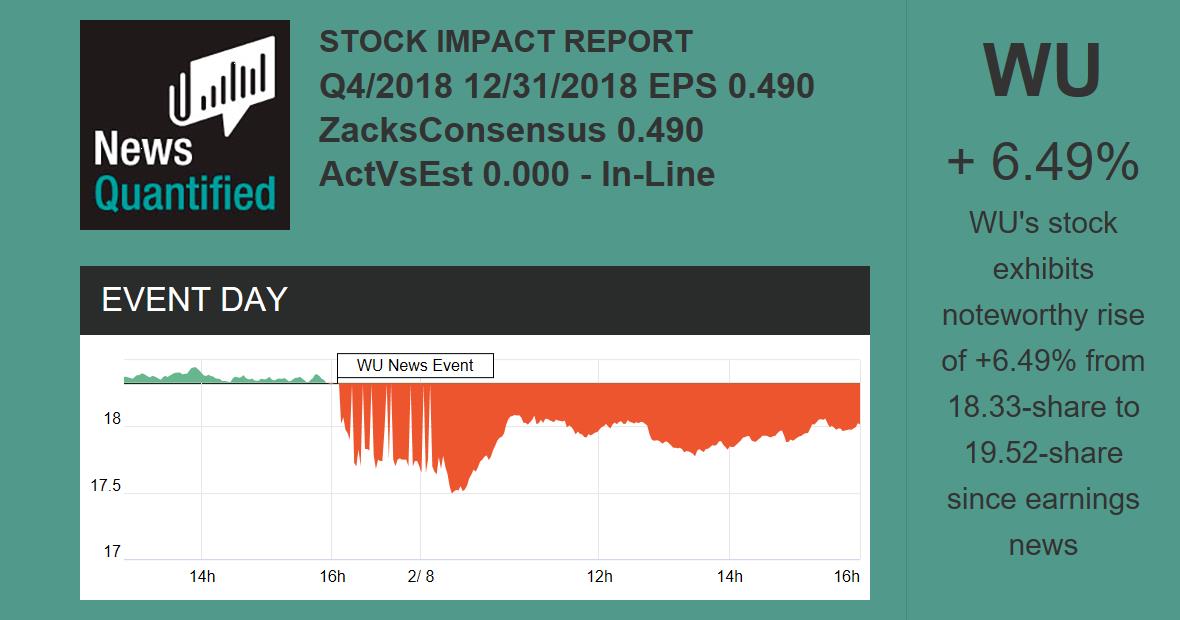
Task: Click the 16h label near news event
Action: 332,576
